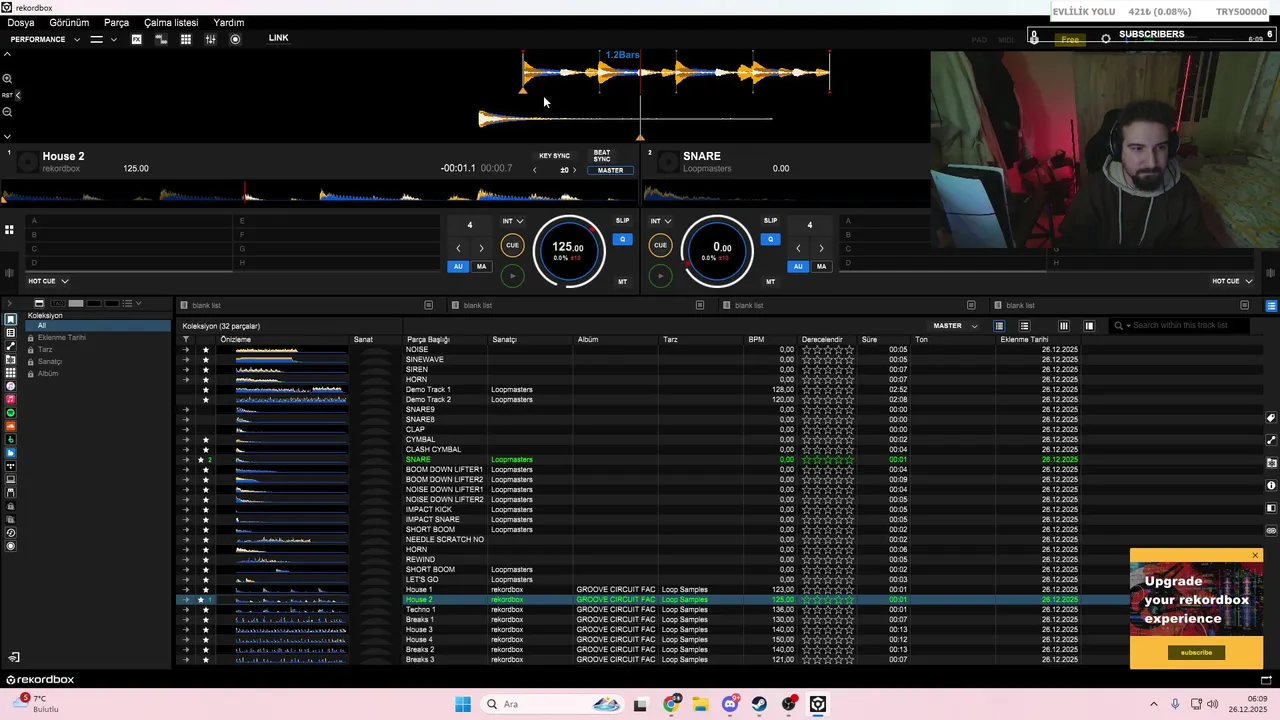Decrease deck 2 beat loop size arrow
The width and height of the screenshot is (1280, 720).
tap(798, 248)
